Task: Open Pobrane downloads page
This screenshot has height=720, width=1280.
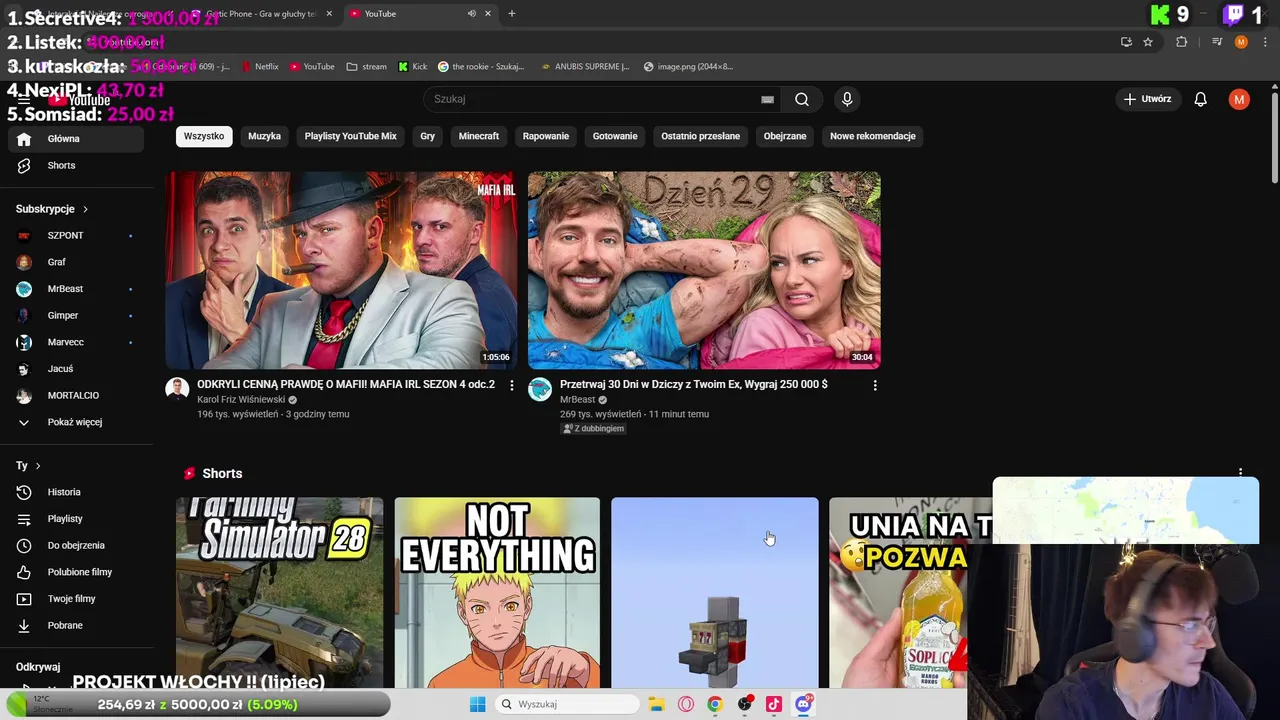Action: pyautogui.click(x=76, y=625)
